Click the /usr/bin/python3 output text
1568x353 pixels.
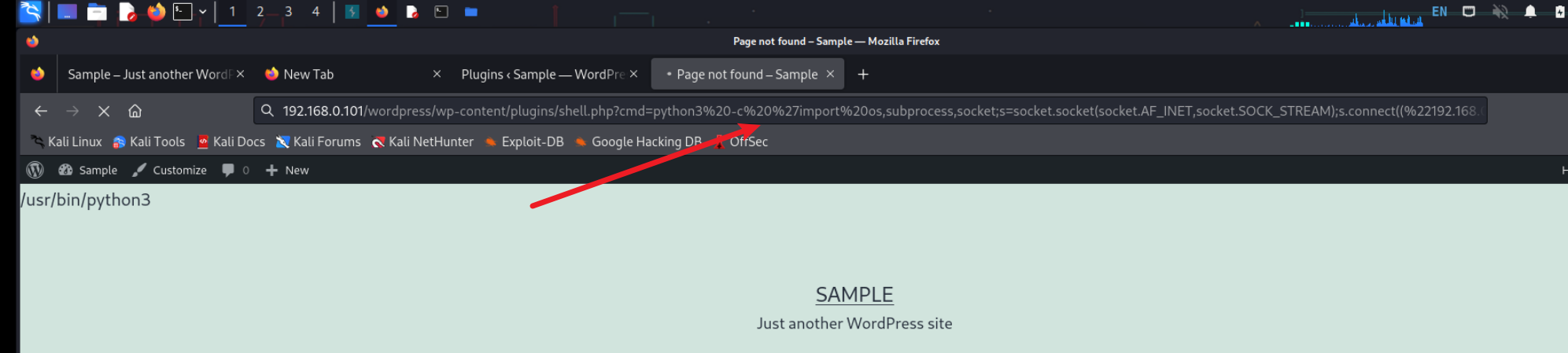[86, 200]
